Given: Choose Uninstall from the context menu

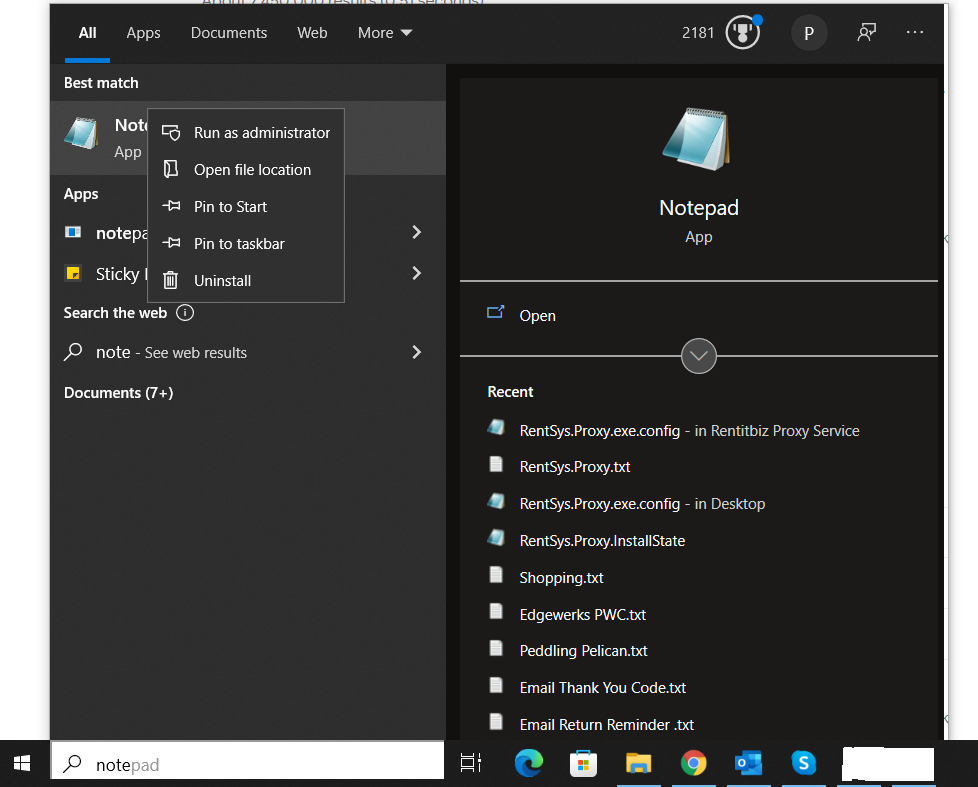Looking at the screenshot, I should pos(246,281).
